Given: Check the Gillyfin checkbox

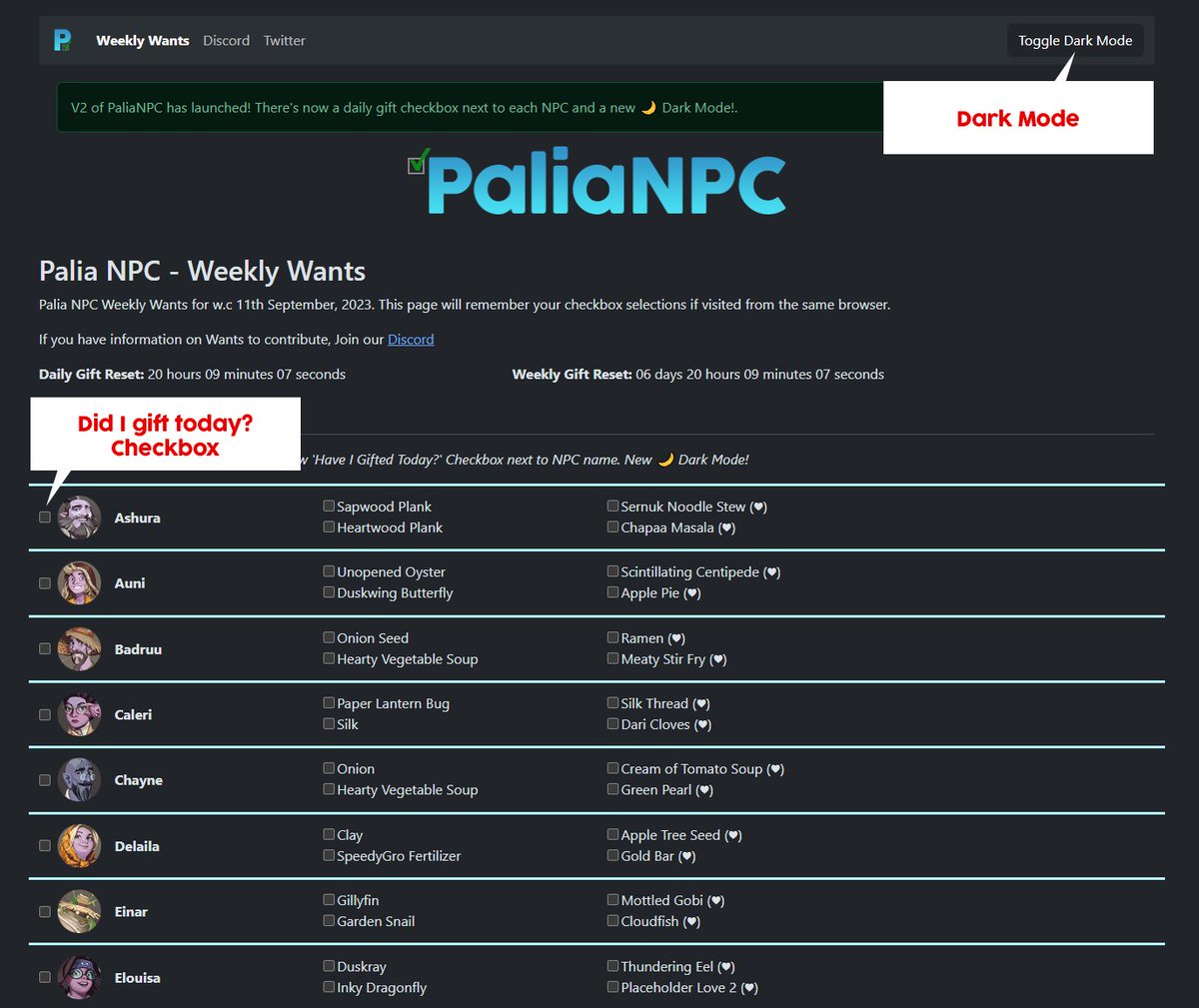Looking at the screenshot, I should tap(329, 900).
